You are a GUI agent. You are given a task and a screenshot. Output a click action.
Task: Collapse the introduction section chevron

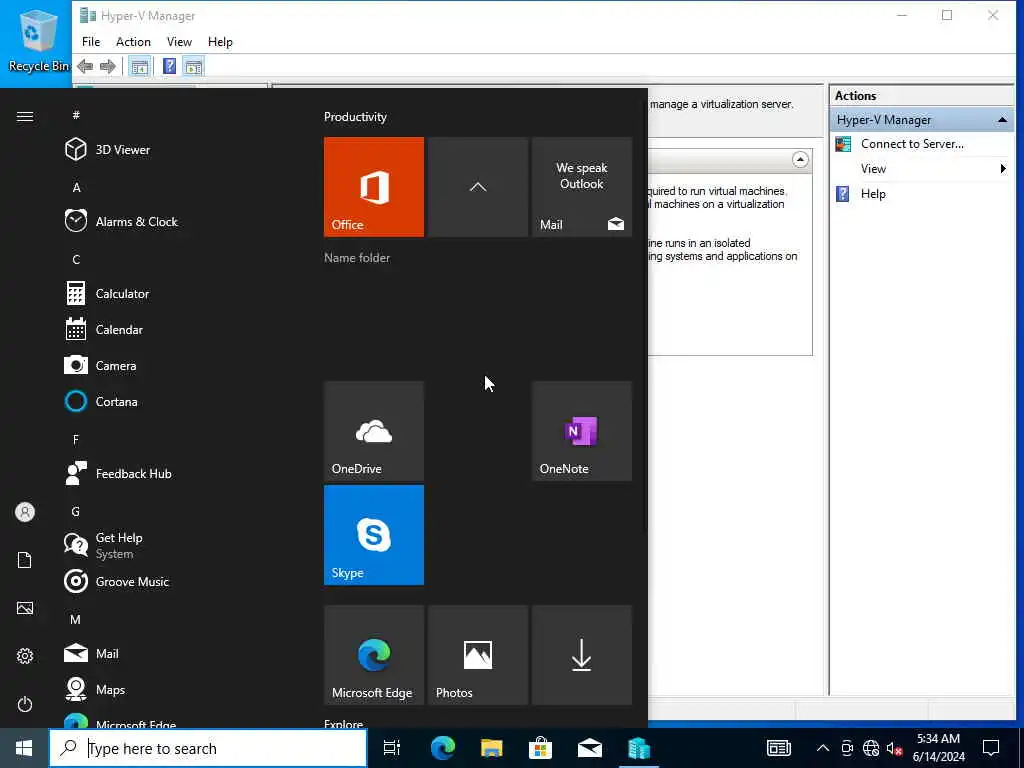coord(800,159)
